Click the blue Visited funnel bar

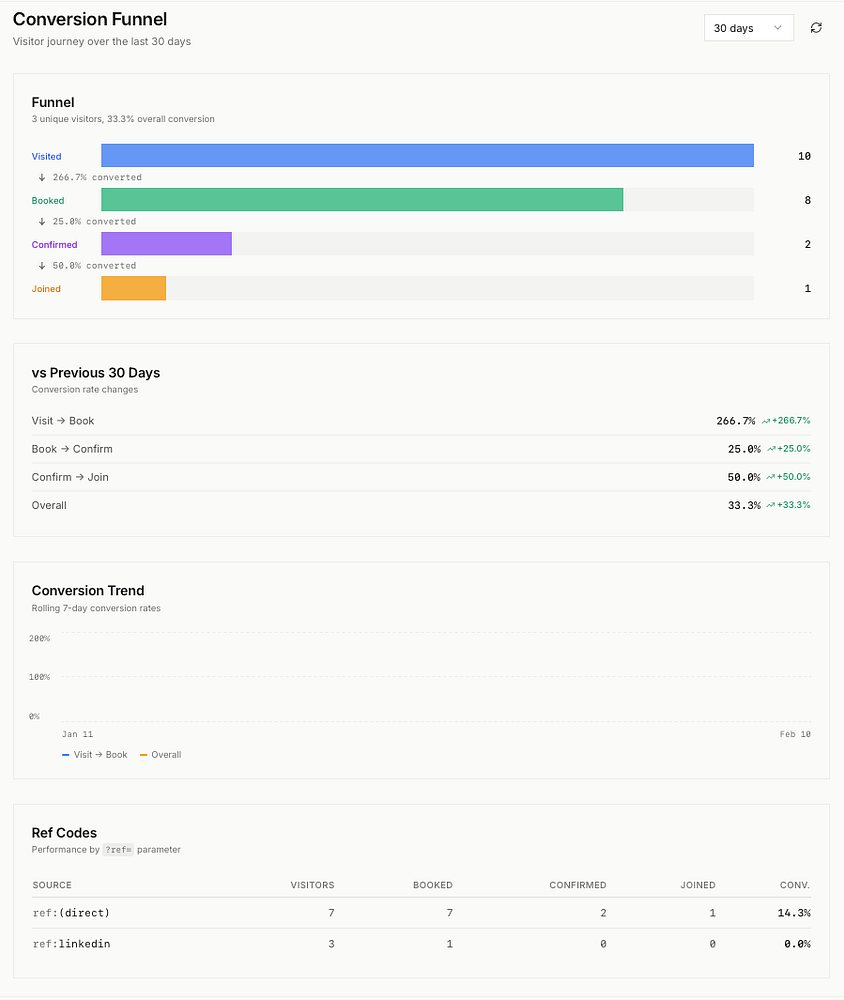coord(427,156)
